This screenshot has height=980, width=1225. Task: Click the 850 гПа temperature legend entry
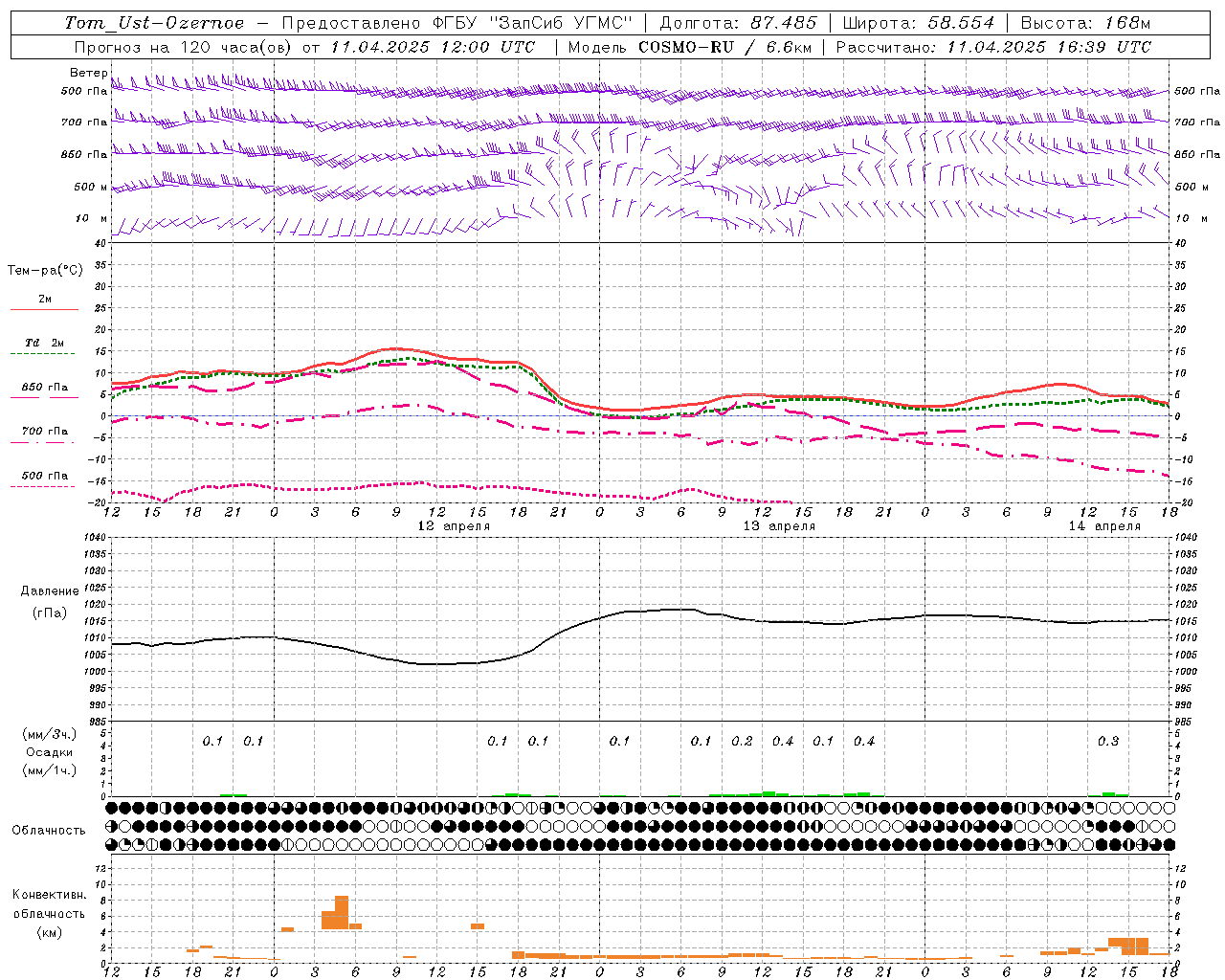(44, 388)
